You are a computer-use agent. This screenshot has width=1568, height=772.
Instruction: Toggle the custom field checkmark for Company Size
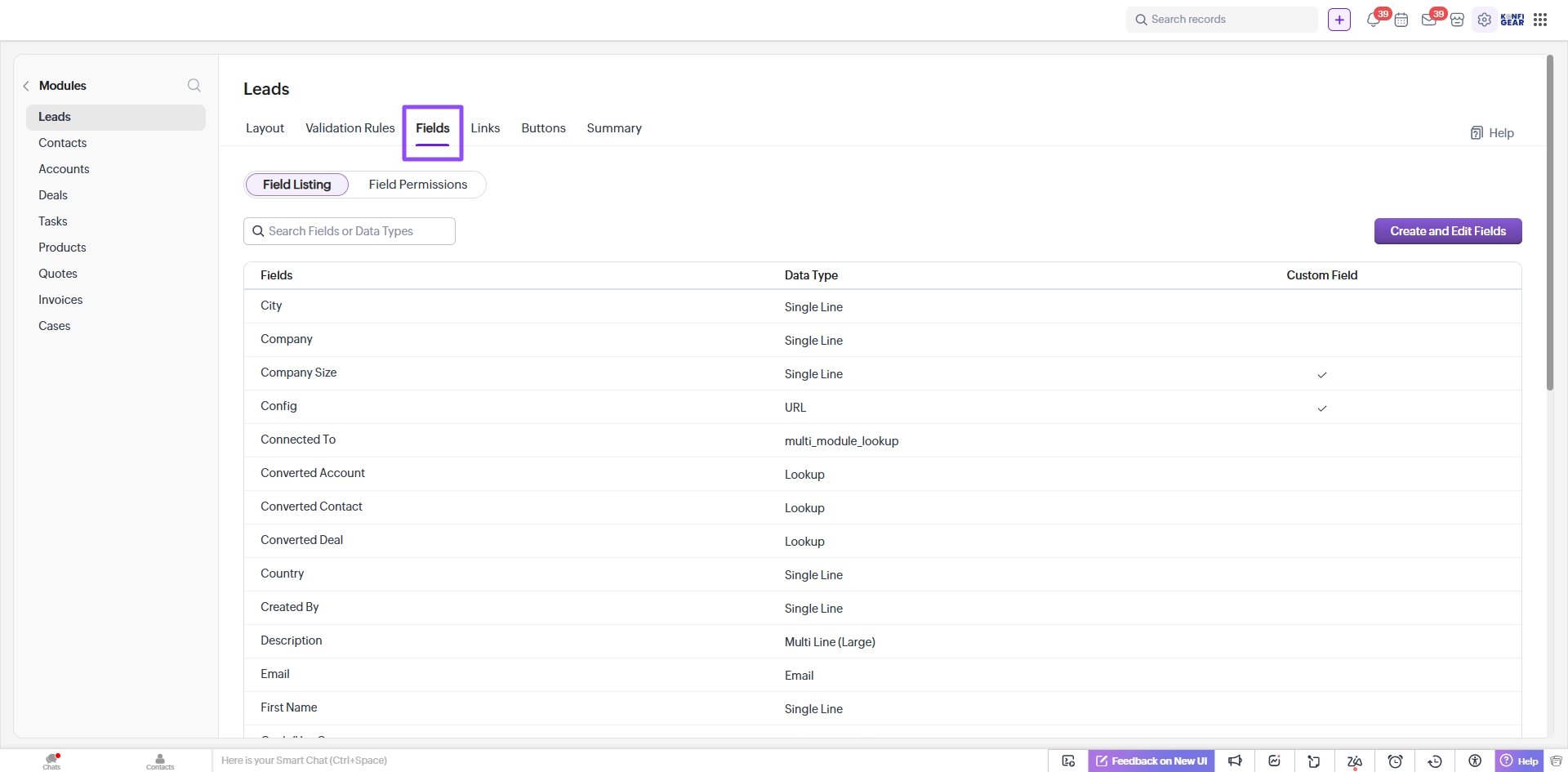[x=1321, y=374]
